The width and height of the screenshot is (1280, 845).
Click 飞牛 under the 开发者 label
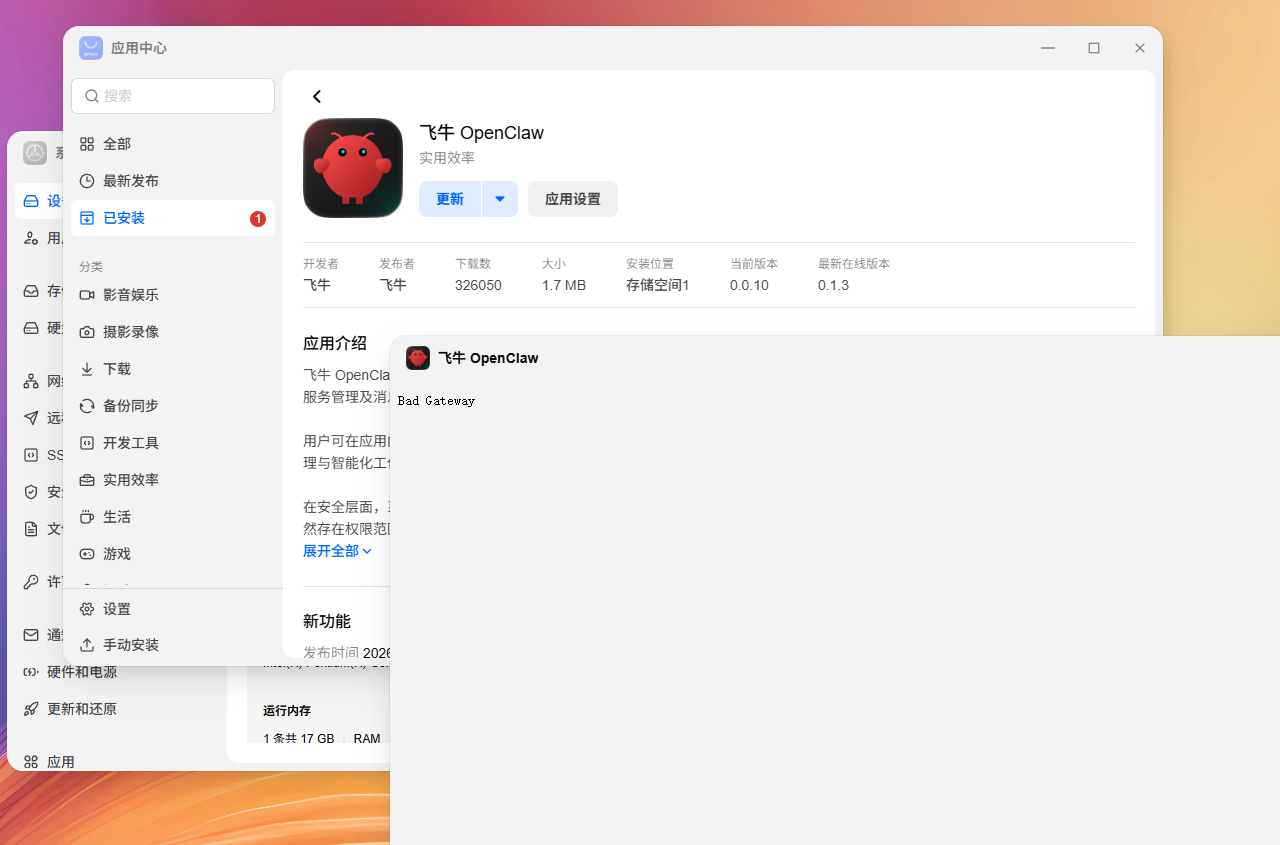[317, 285]
